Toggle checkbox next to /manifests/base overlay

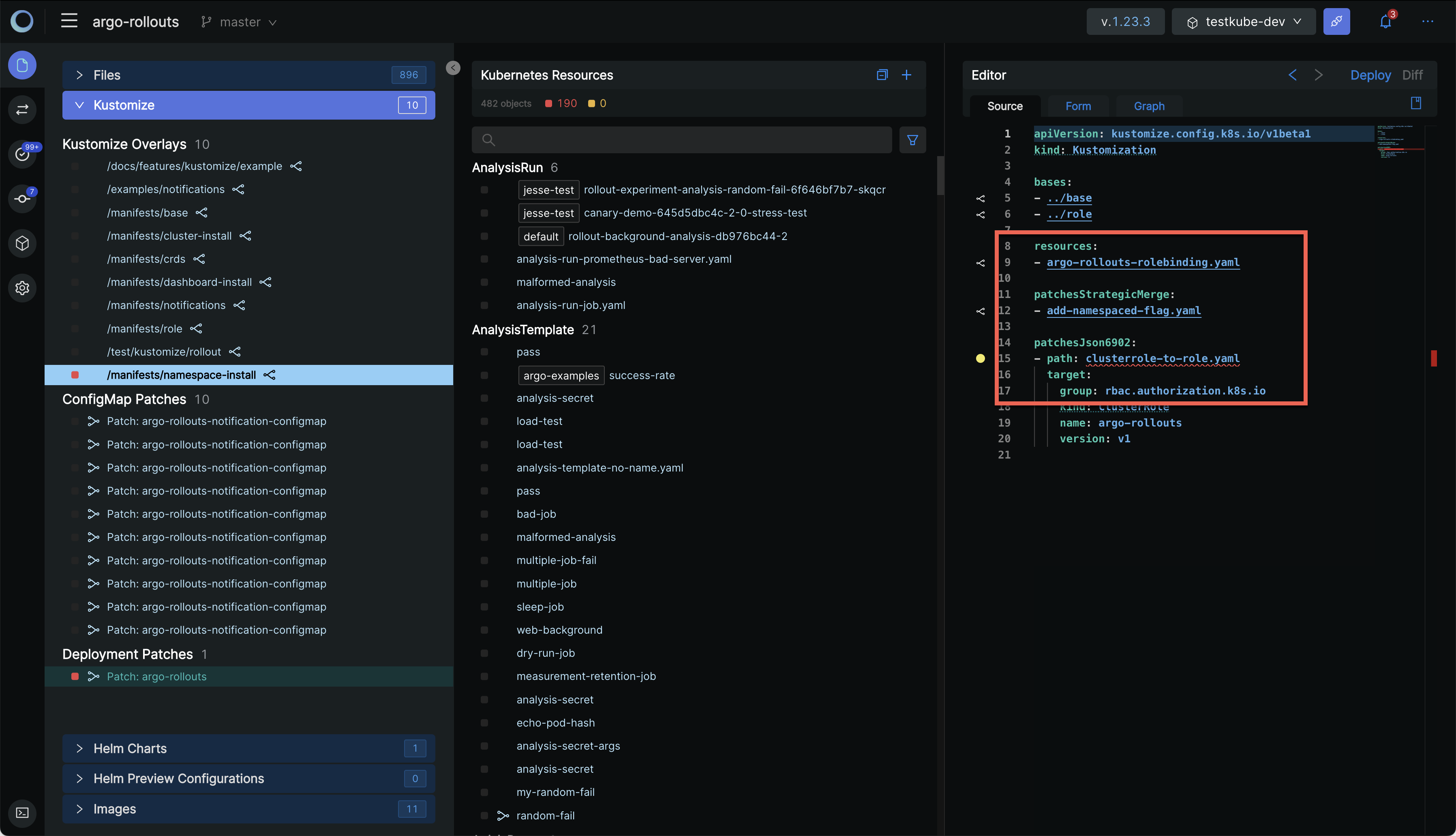75,212
